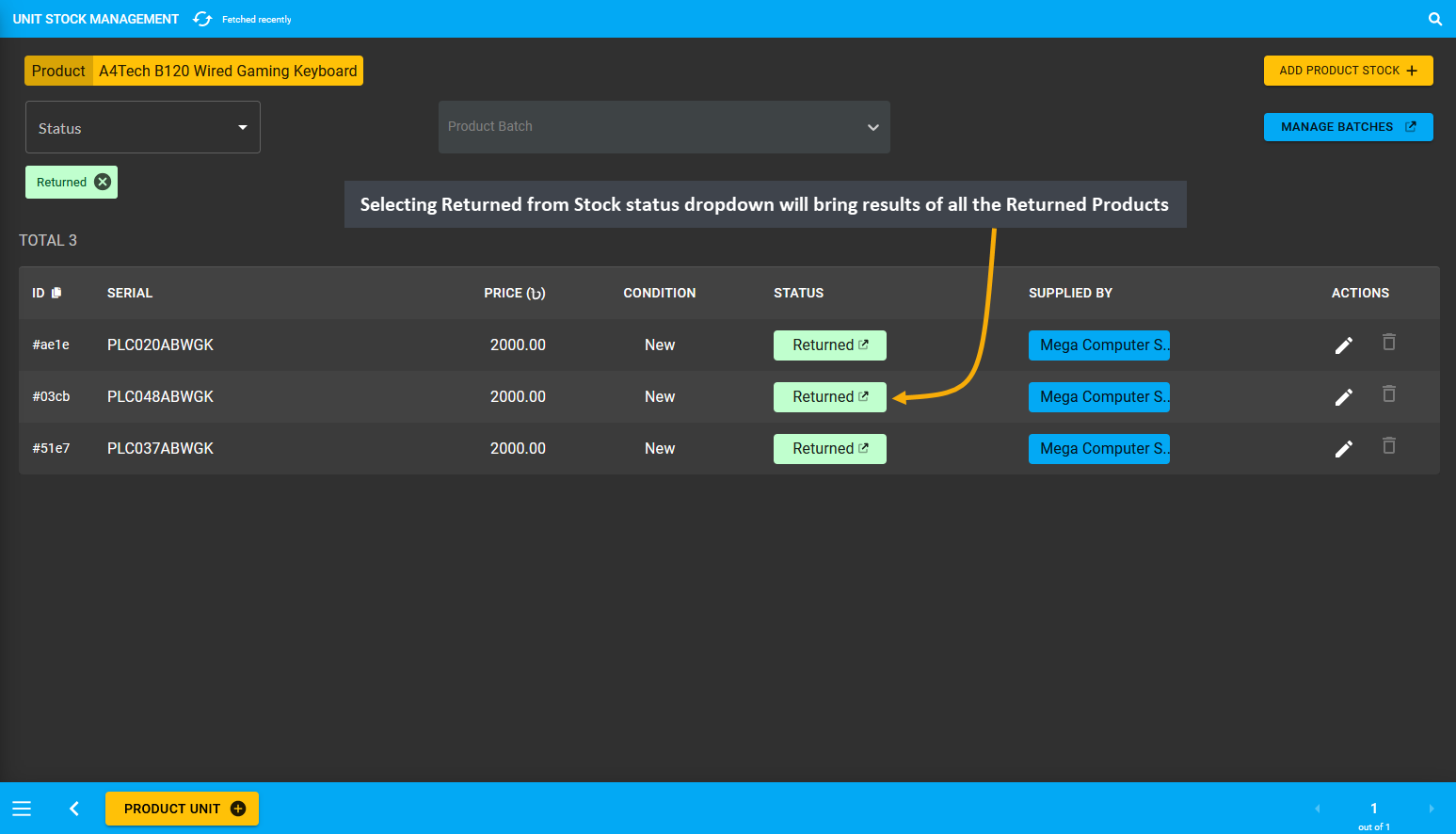
Task: Select serial PLC020ABWGK
Action: (x=161, y=345)
